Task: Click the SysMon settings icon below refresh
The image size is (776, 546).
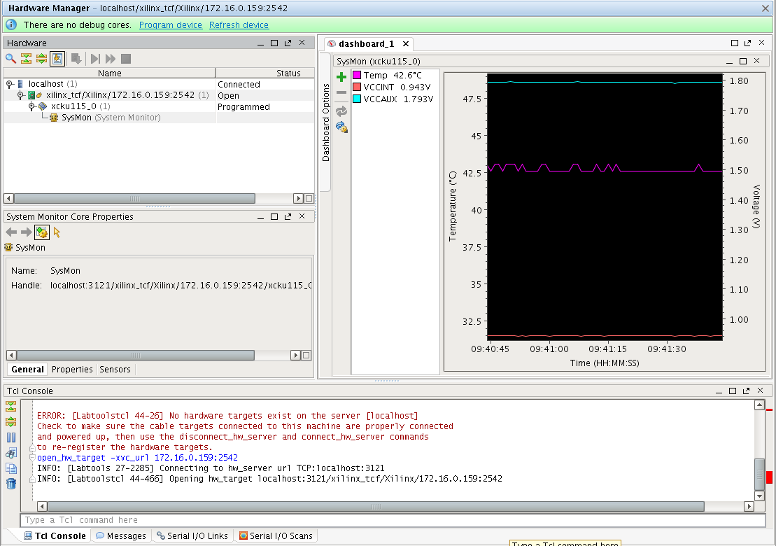Action: point(341,128)
